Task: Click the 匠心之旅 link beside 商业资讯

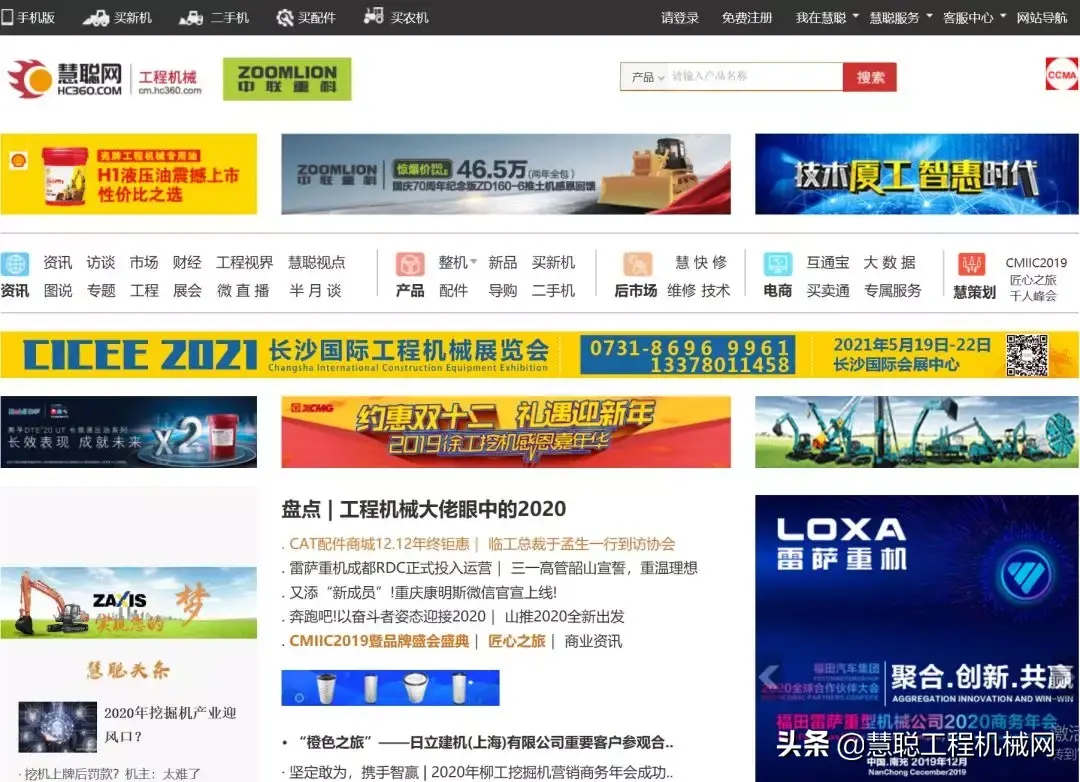Action: (517, 641)
